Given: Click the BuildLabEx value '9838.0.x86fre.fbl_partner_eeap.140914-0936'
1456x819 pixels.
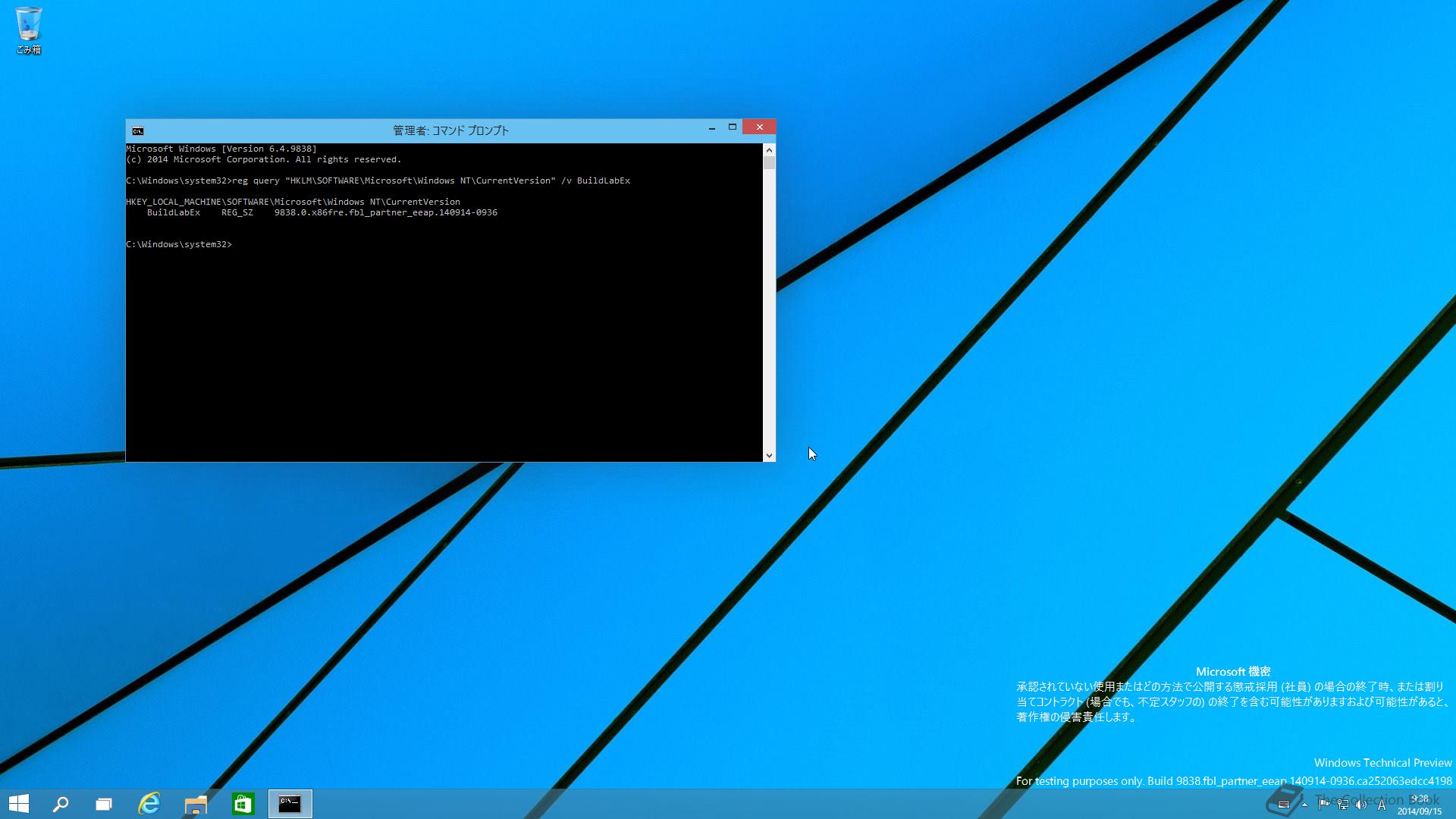Looking at the screenshot, I should click(386, 212).
